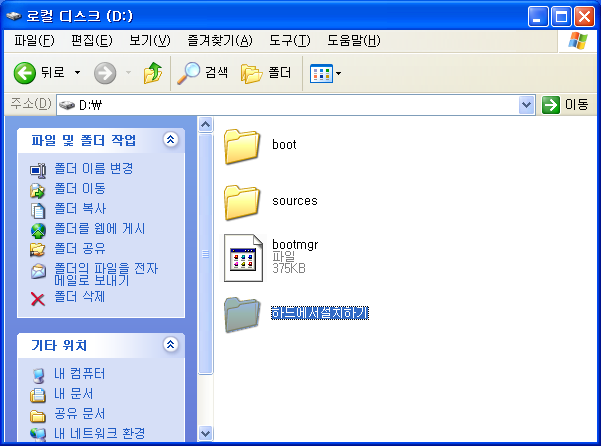Expand the address bar dropdown
This screenshot has height=446, width=601.
[527, 105]
